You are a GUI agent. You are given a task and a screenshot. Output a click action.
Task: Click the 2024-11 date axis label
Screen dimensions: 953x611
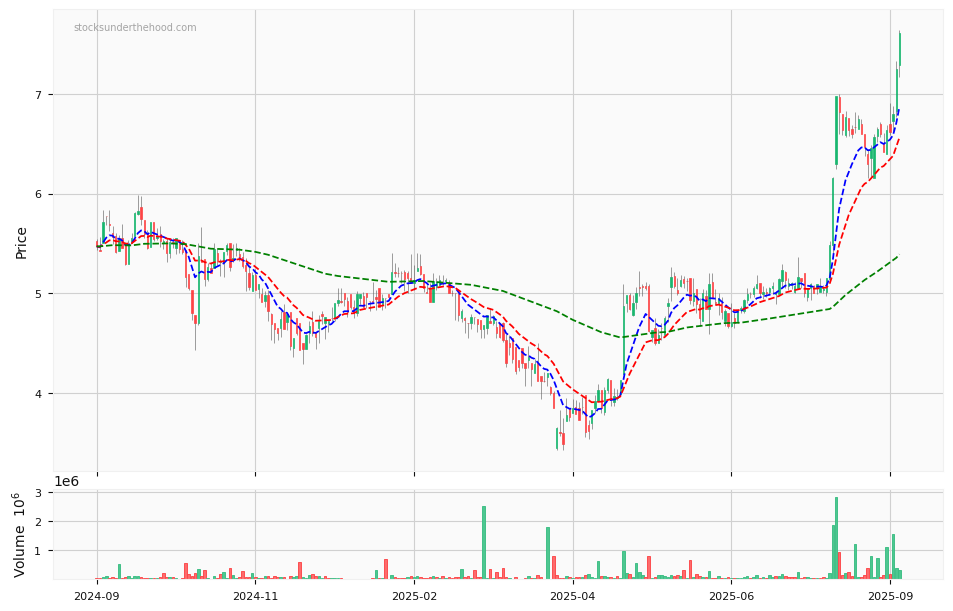point(255,596)
